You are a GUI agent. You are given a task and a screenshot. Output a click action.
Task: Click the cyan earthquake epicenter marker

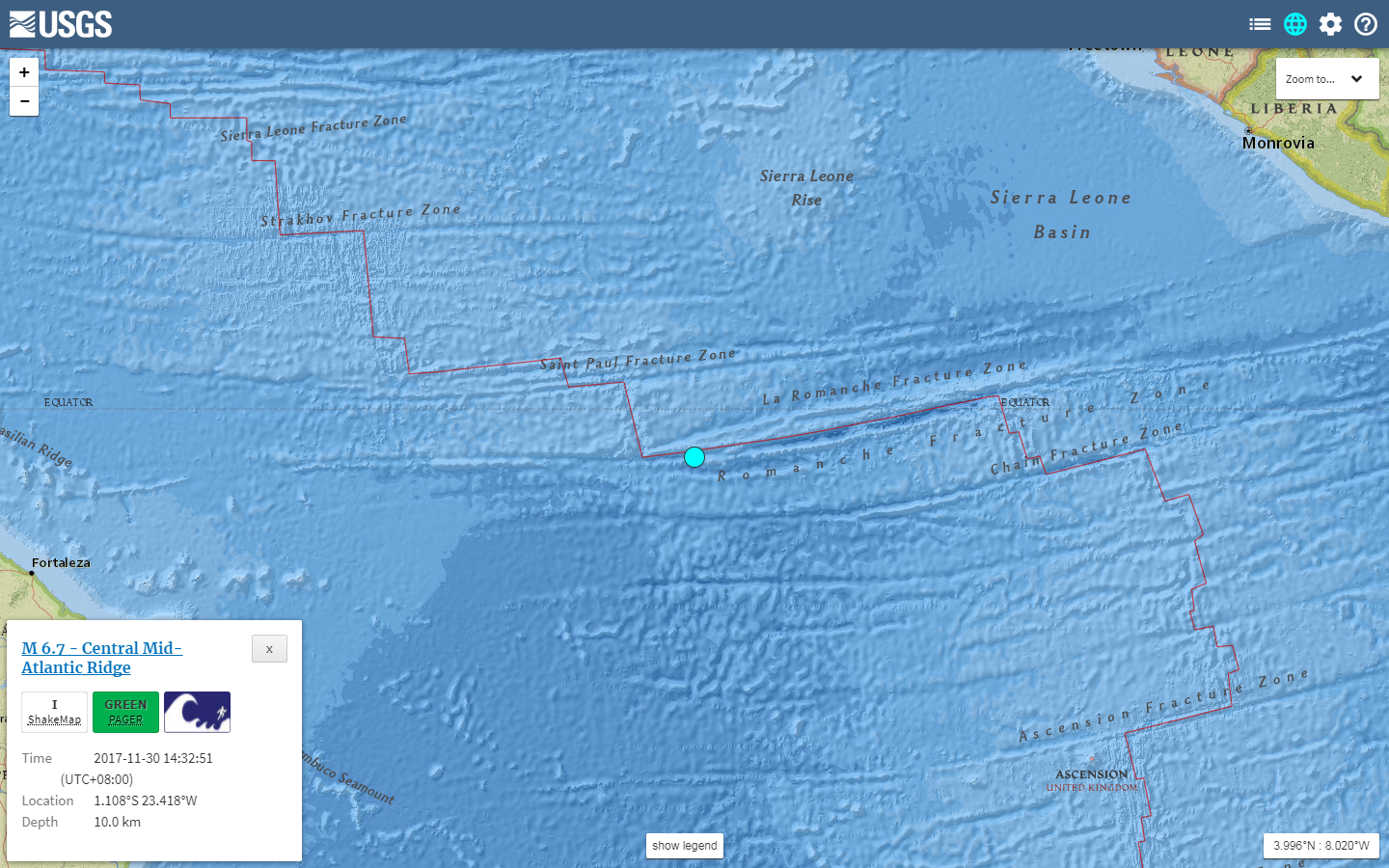(x=694, y=457)
